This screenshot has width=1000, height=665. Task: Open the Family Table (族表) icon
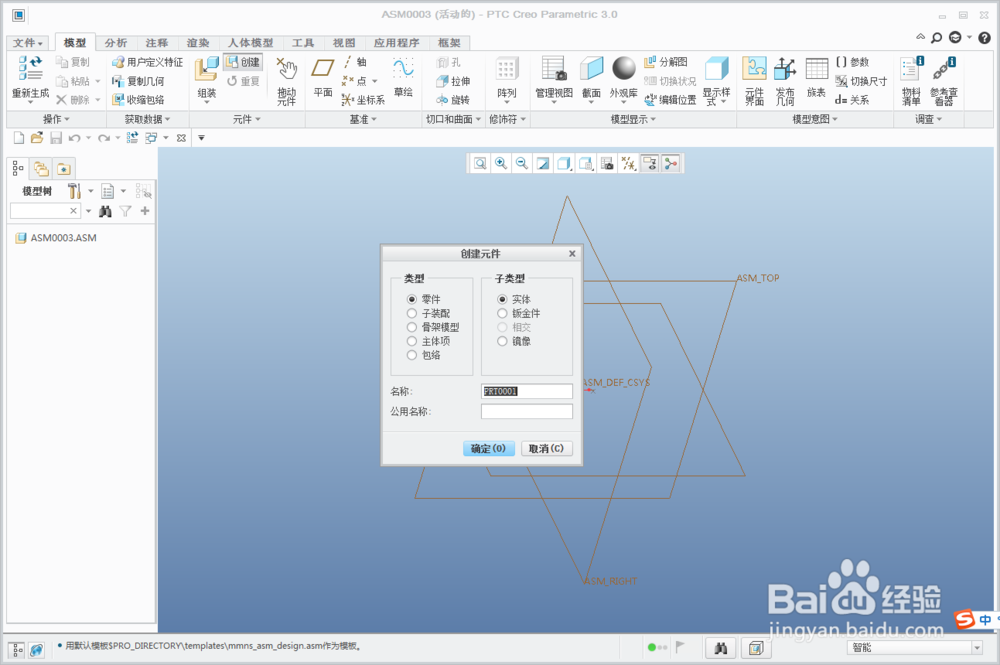816,68
